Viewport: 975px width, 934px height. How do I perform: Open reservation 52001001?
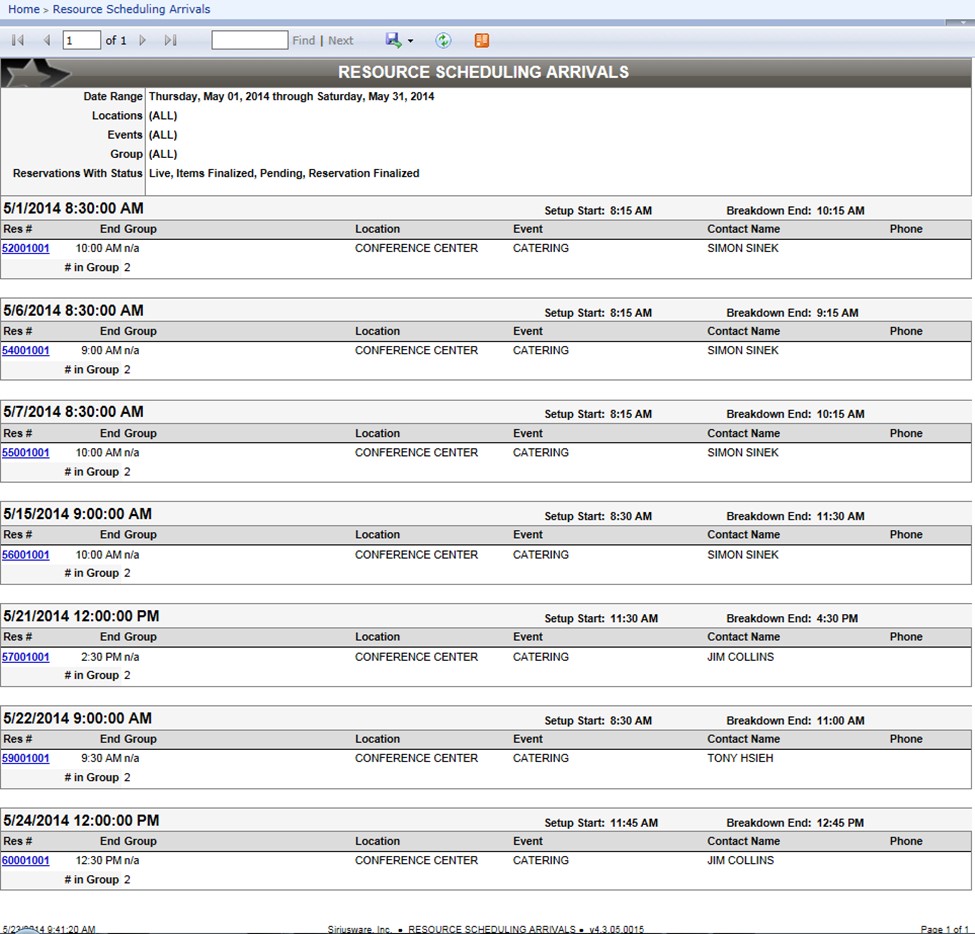[26, 248]
